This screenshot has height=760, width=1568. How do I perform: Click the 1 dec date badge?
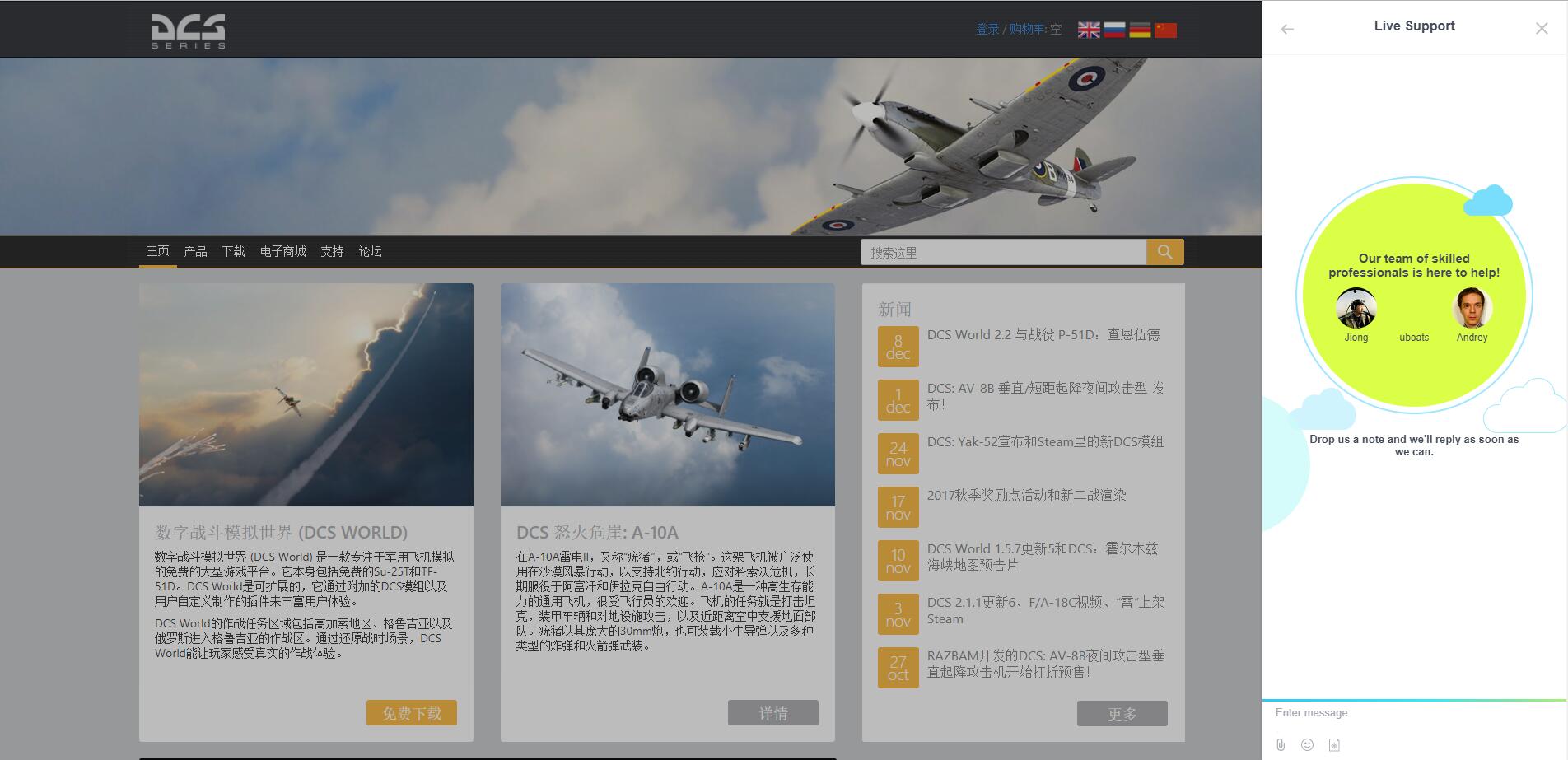tap(898, 400)
